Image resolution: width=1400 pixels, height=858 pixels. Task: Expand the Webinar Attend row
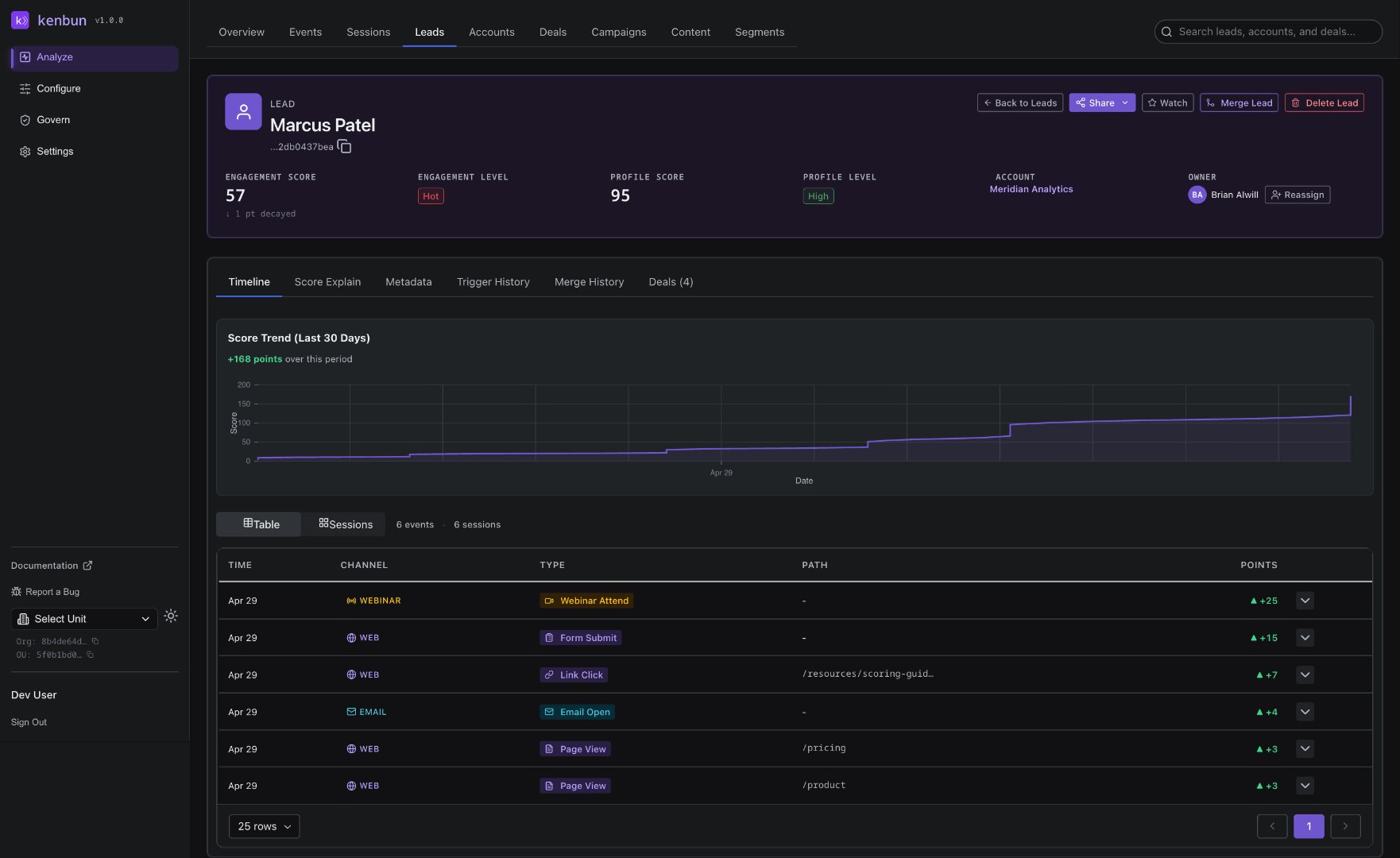[x=1305, y=601]
